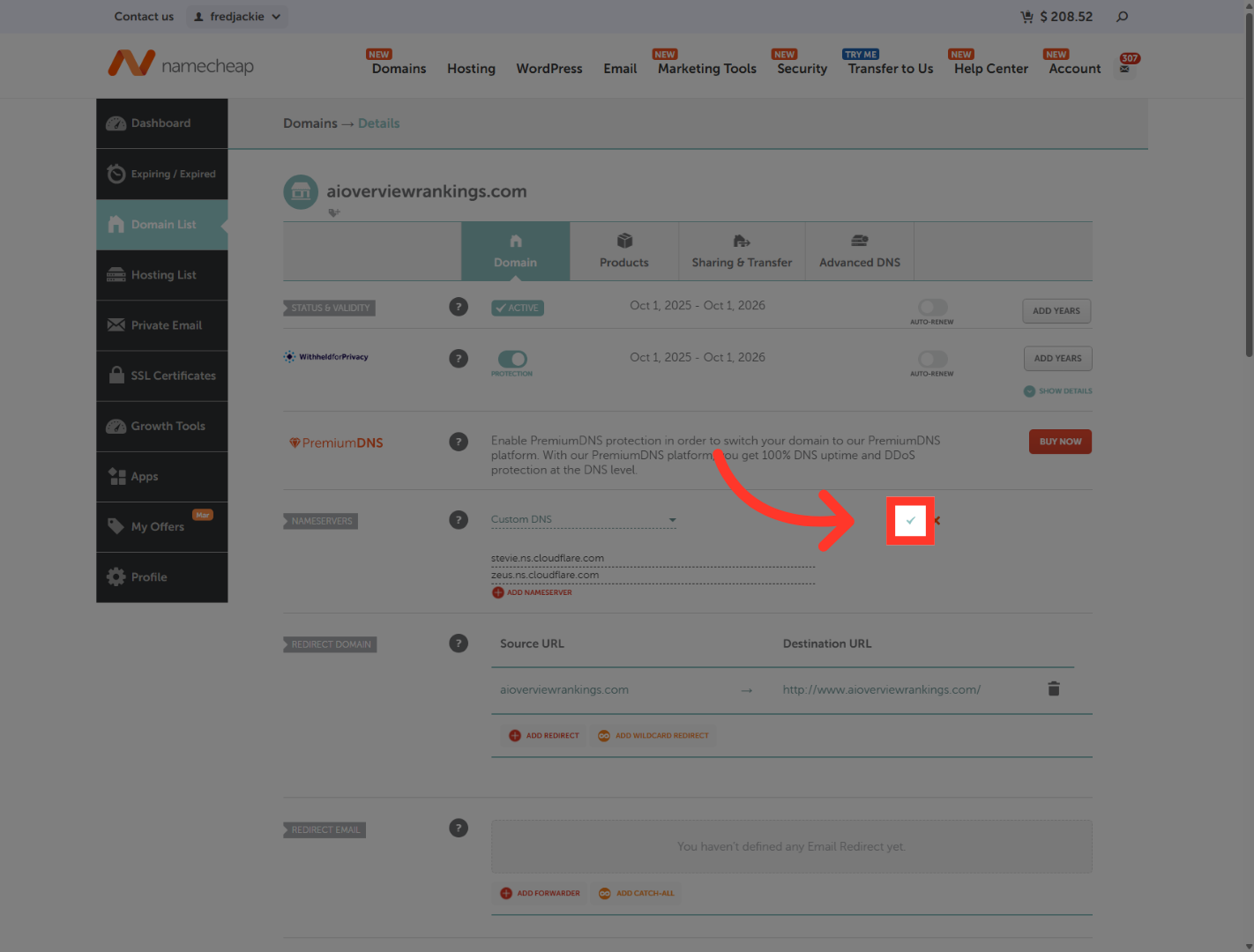Click Add Redirect under Redirect Domain

coord(543,735)
